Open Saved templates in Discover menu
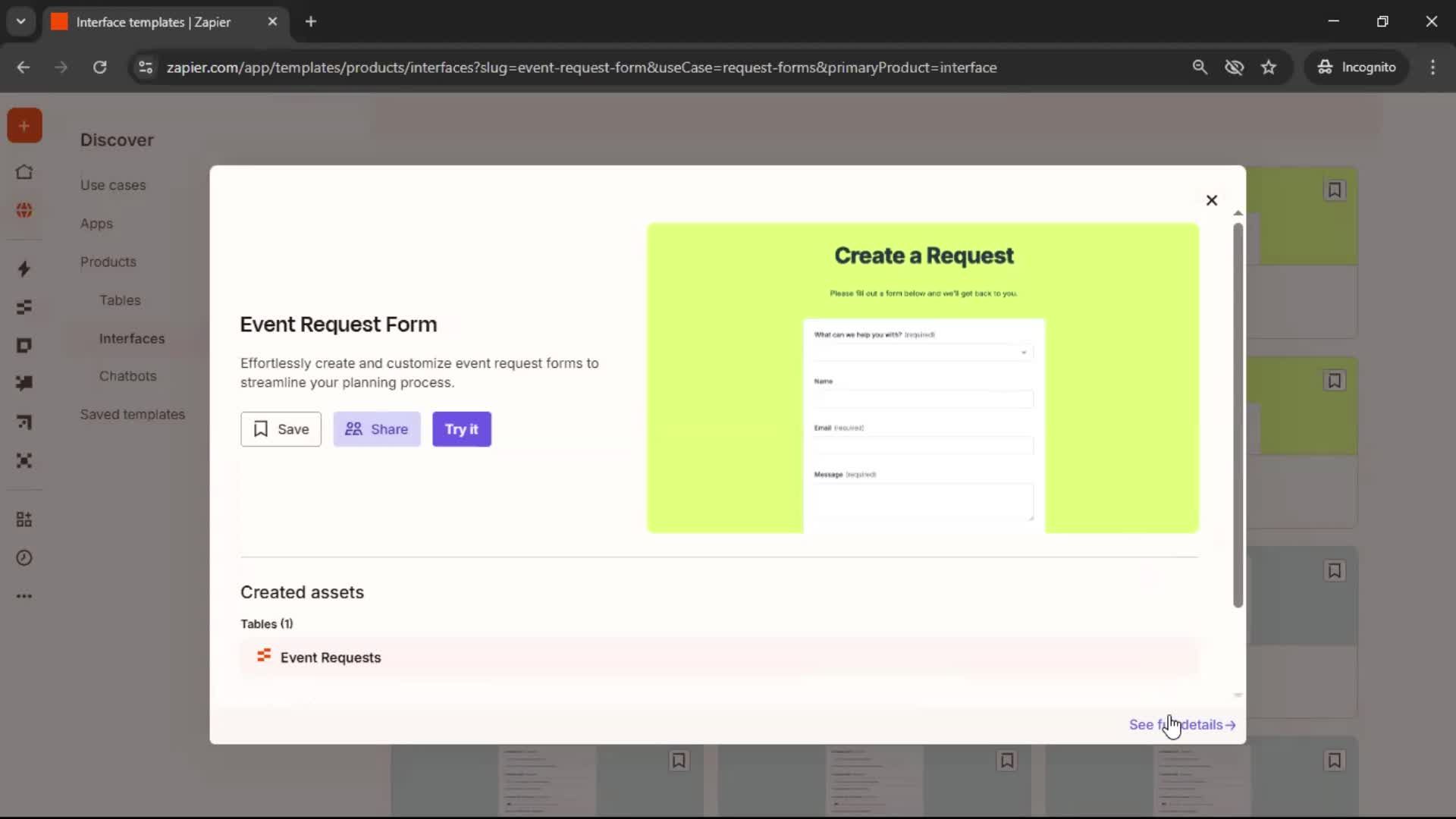This screenshot has width=1456, height=819. (133, 414)
